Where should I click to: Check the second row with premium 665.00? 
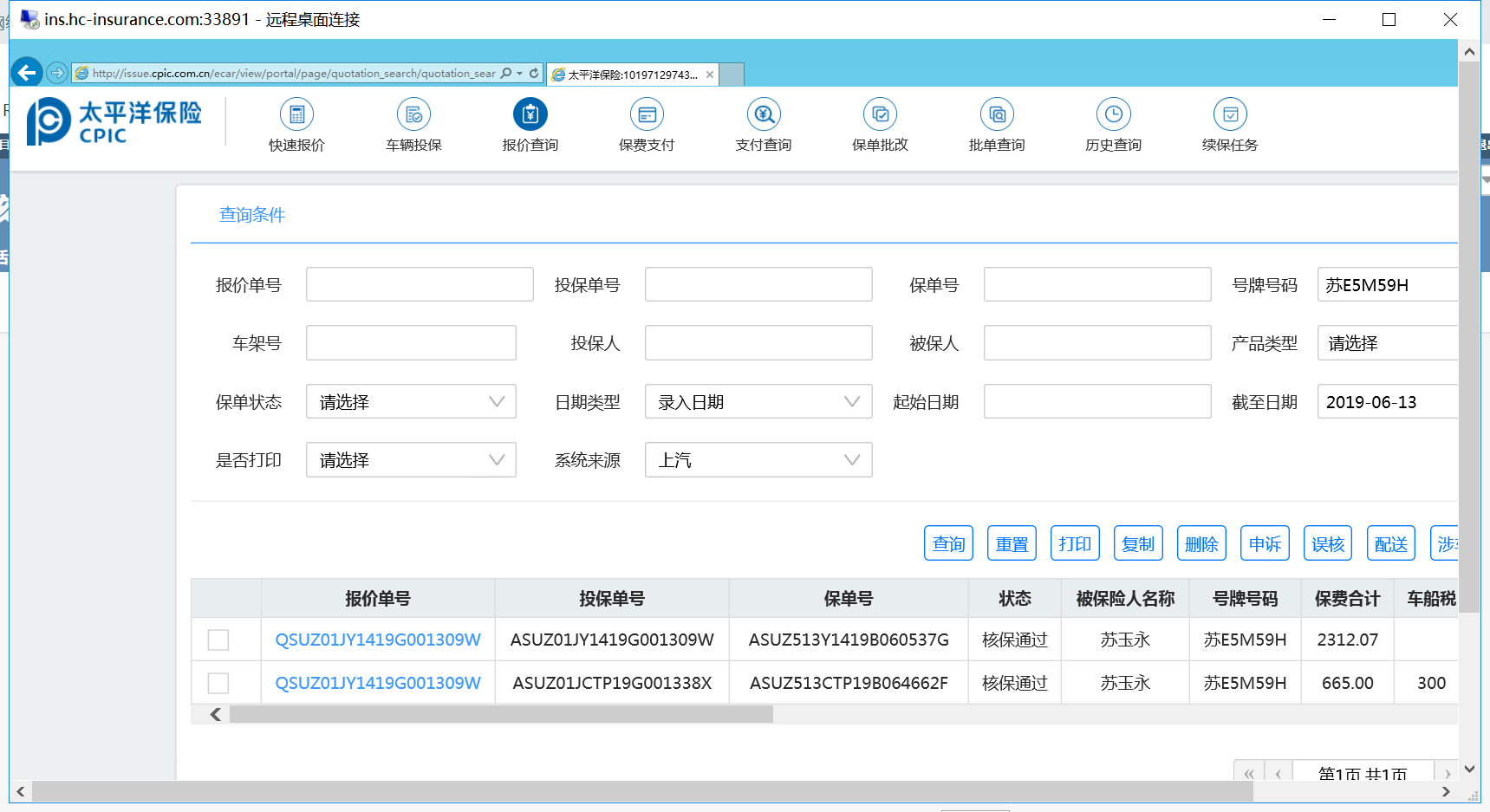pyautogui.click(x=218, y=683)
